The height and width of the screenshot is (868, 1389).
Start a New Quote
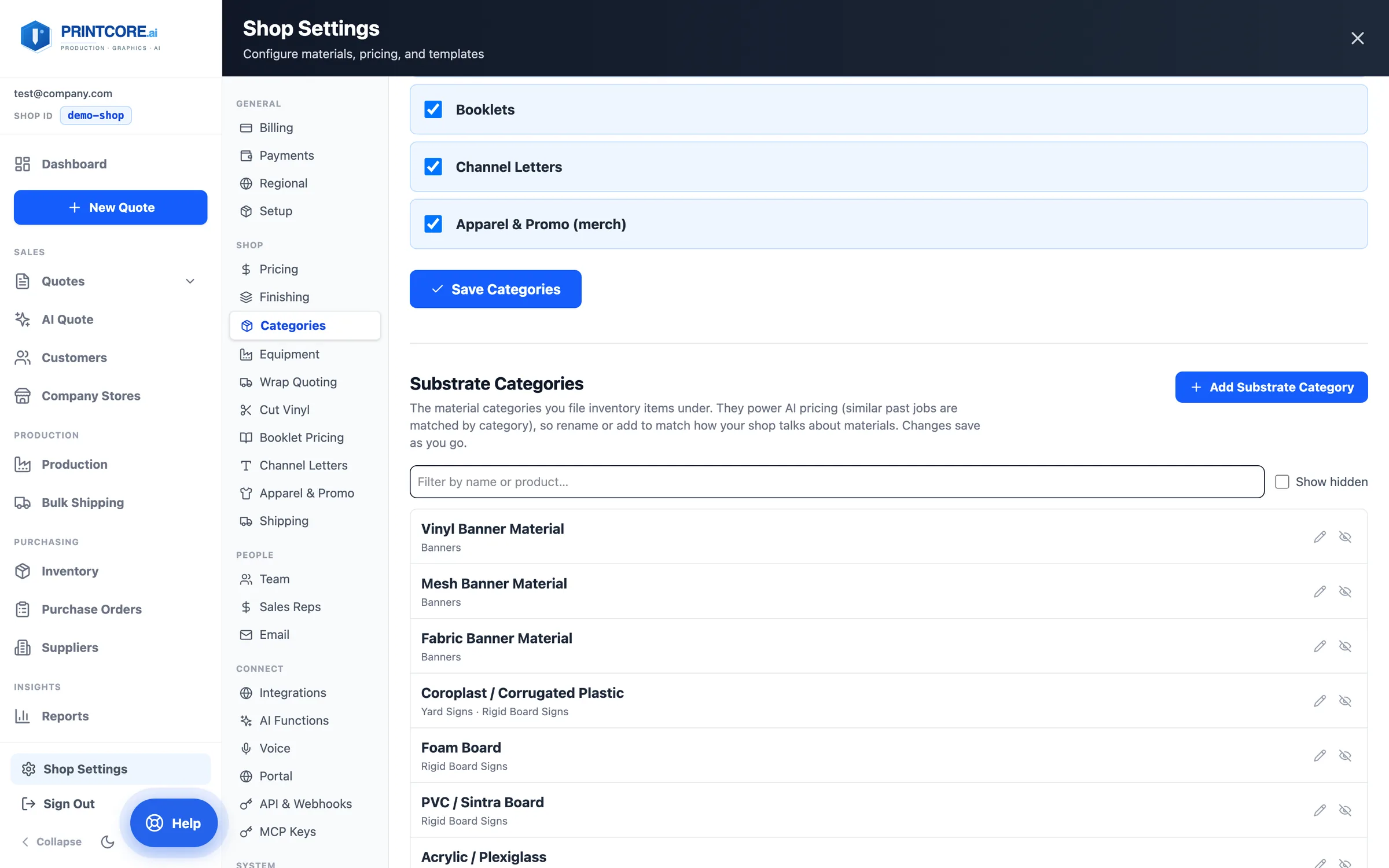tap(111, 207)
